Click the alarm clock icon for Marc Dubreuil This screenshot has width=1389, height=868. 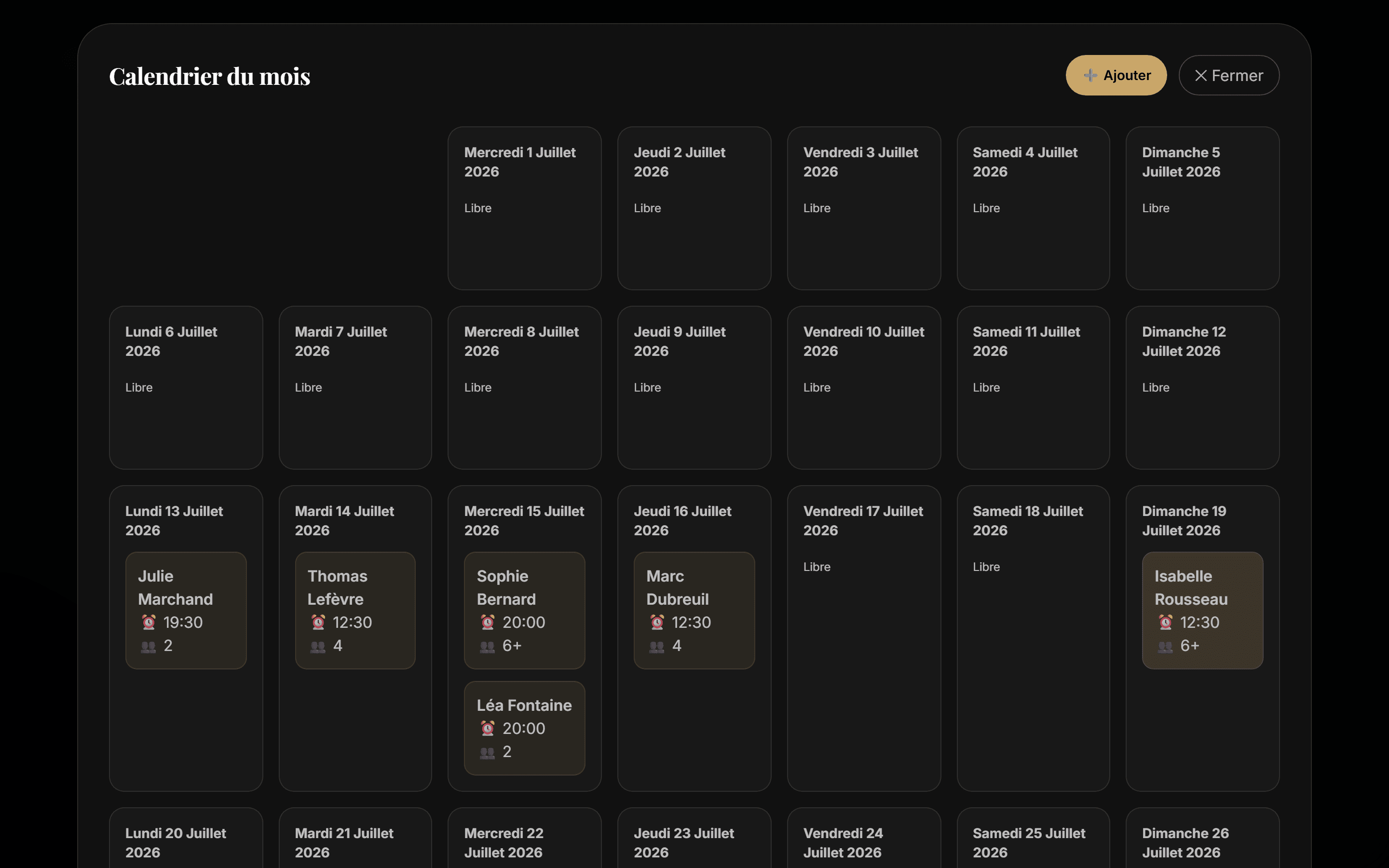(657, 622)
